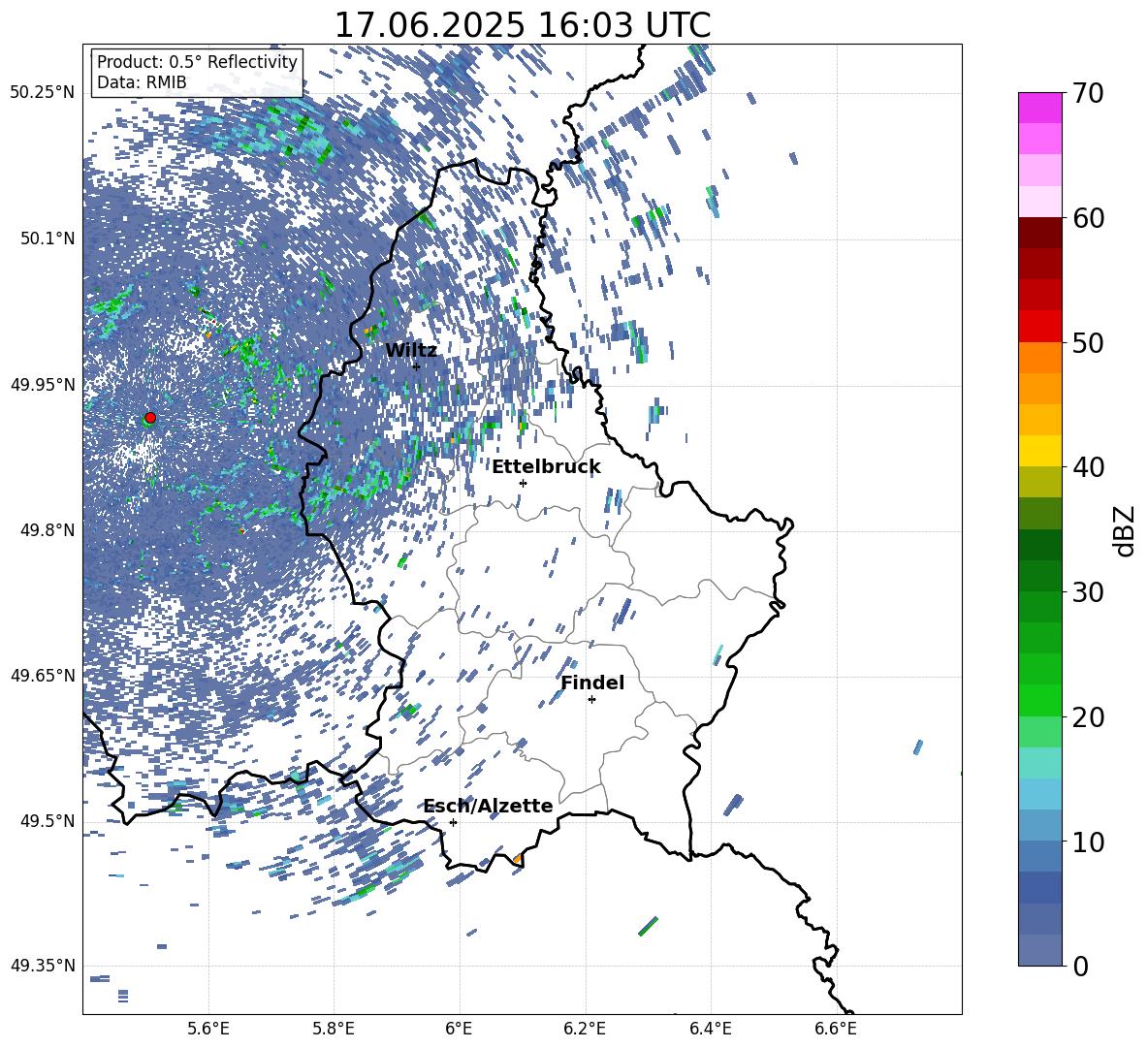Screen dimensions: 1148x1048
Task: Click the magenta swatch just below 70 dBZ
Action: (1039, 108)
